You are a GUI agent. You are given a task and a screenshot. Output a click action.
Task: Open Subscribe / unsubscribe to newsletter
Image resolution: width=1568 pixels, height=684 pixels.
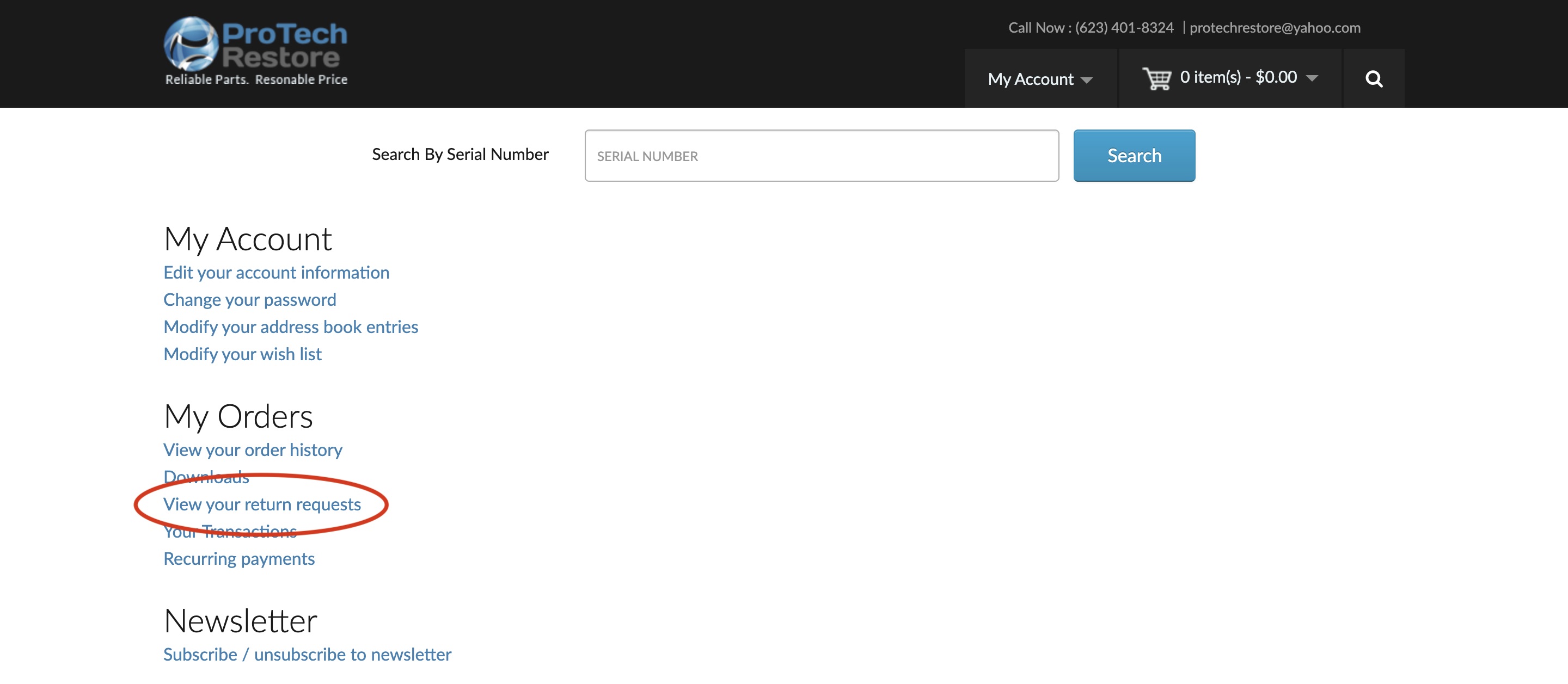point(307,654)
